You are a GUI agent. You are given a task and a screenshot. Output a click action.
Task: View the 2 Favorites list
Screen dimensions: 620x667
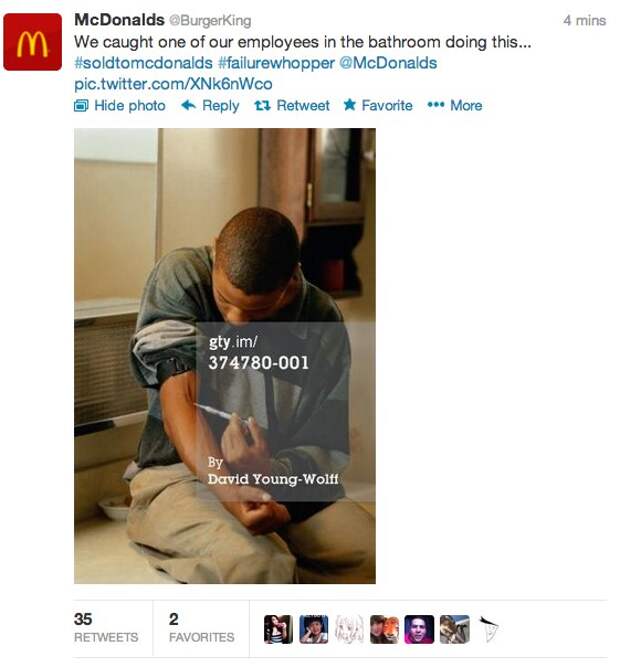(x=202, y=628)
